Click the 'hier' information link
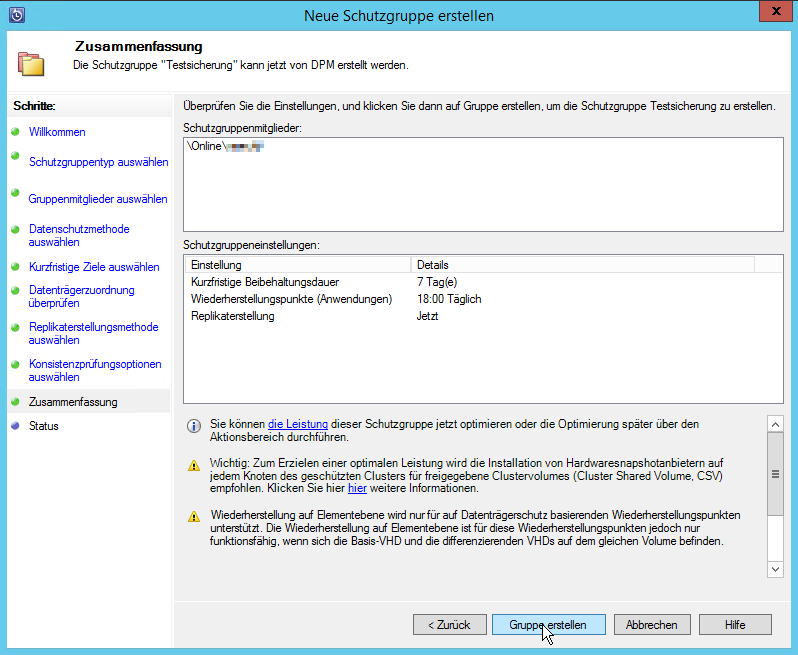 pos(357,489)
